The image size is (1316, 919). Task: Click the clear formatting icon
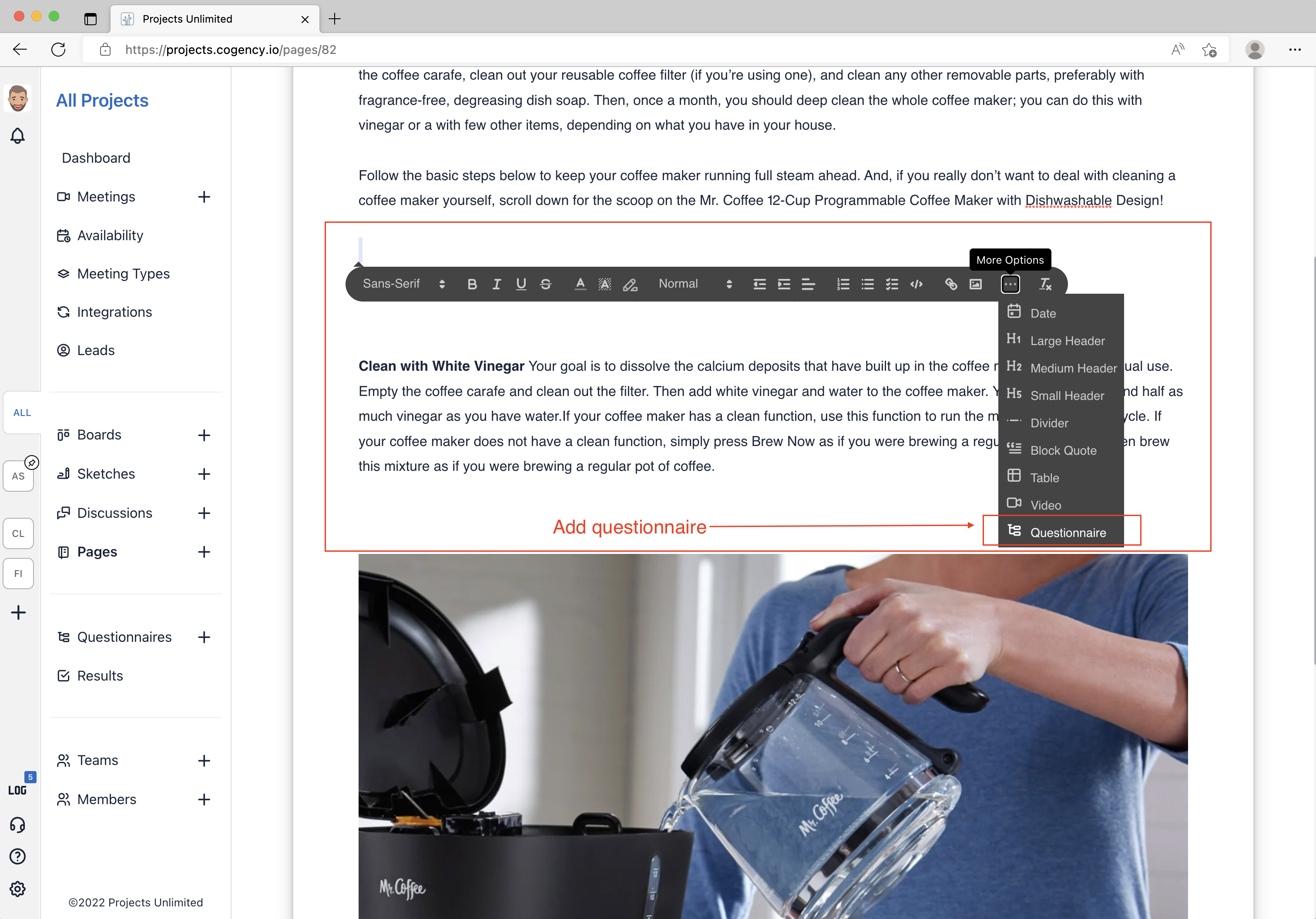(x=1045, y=284)
